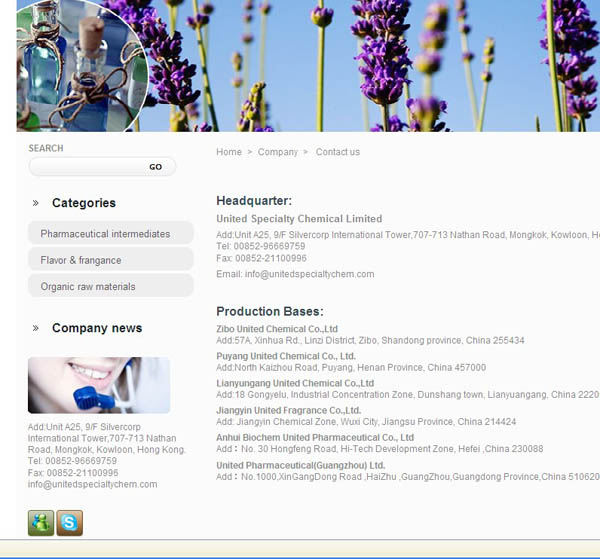
Task: Click the headquarter email info@unitedspecialtychem.com
Action: 310,274
